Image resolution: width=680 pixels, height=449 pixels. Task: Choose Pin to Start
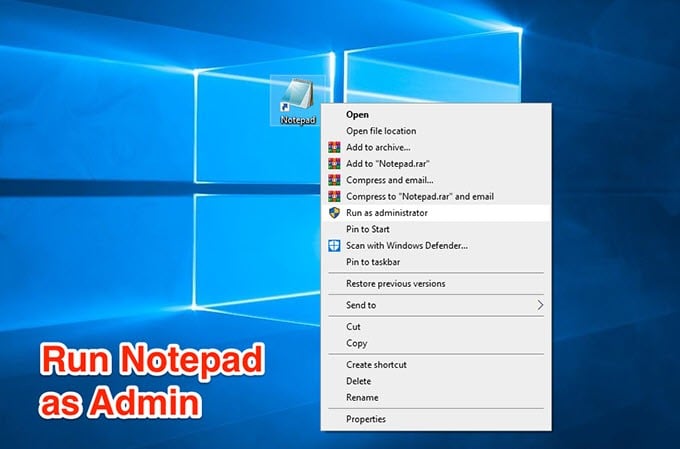click(x=436, y=229)
